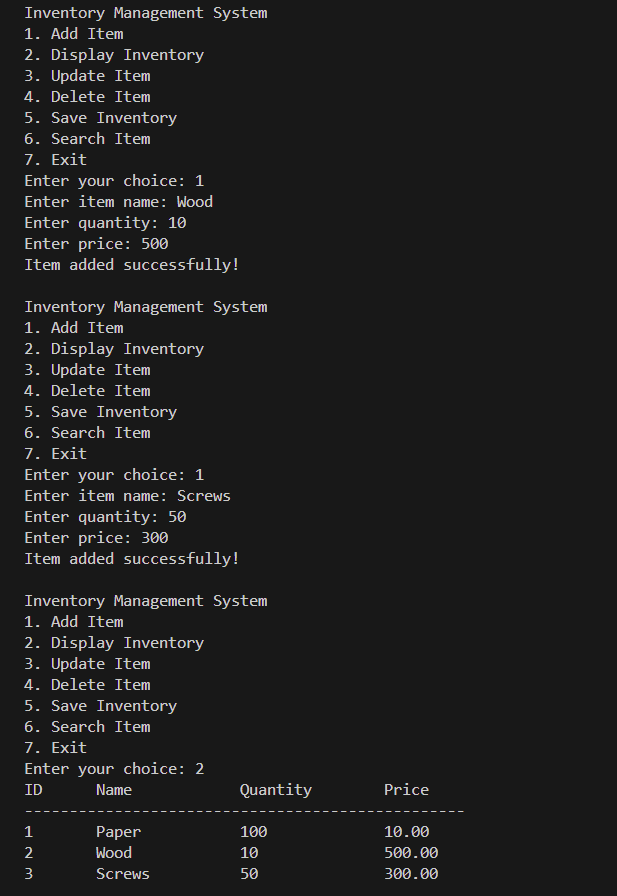Click the "Enter price: 500" prompt line
The height and width of the screenshot is (896, 617).
click(x=96, y=244)
